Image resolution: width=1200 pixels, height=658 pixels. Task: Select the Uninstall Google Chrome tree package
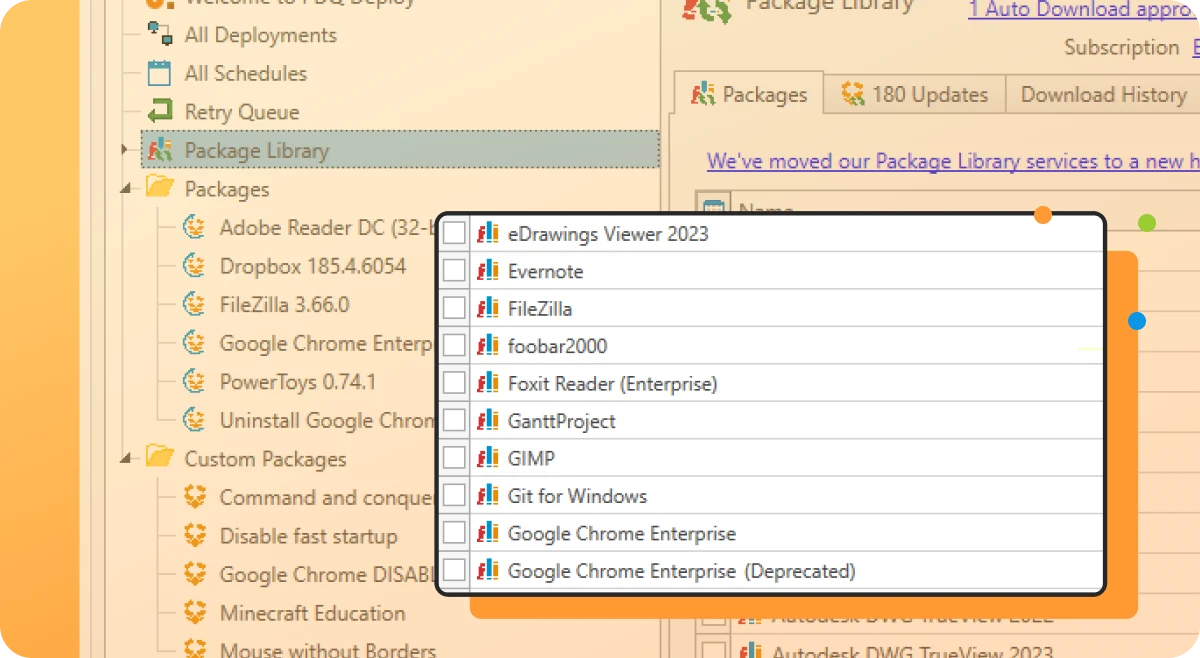click(326, 420)
